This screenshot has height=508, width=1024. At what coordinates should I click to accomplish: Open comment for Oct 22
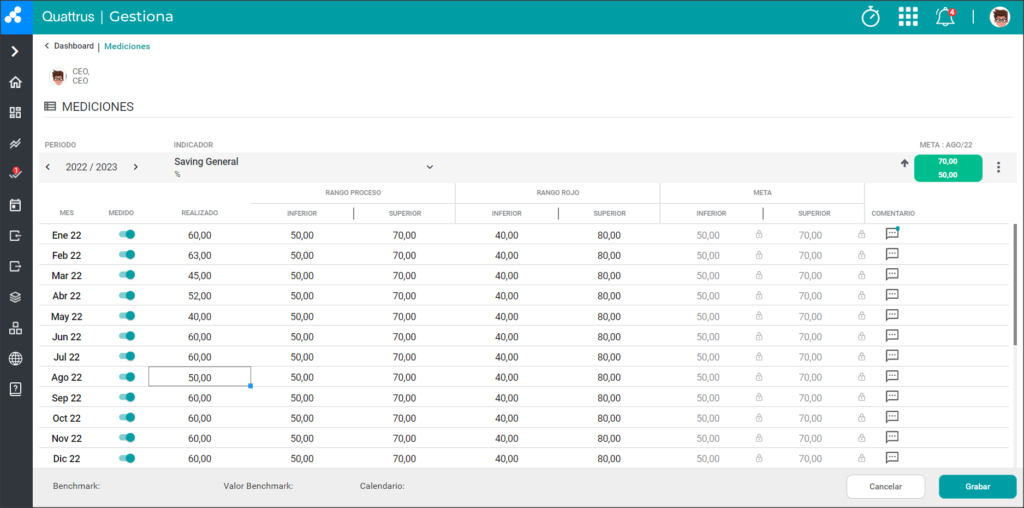click(892, 417)
